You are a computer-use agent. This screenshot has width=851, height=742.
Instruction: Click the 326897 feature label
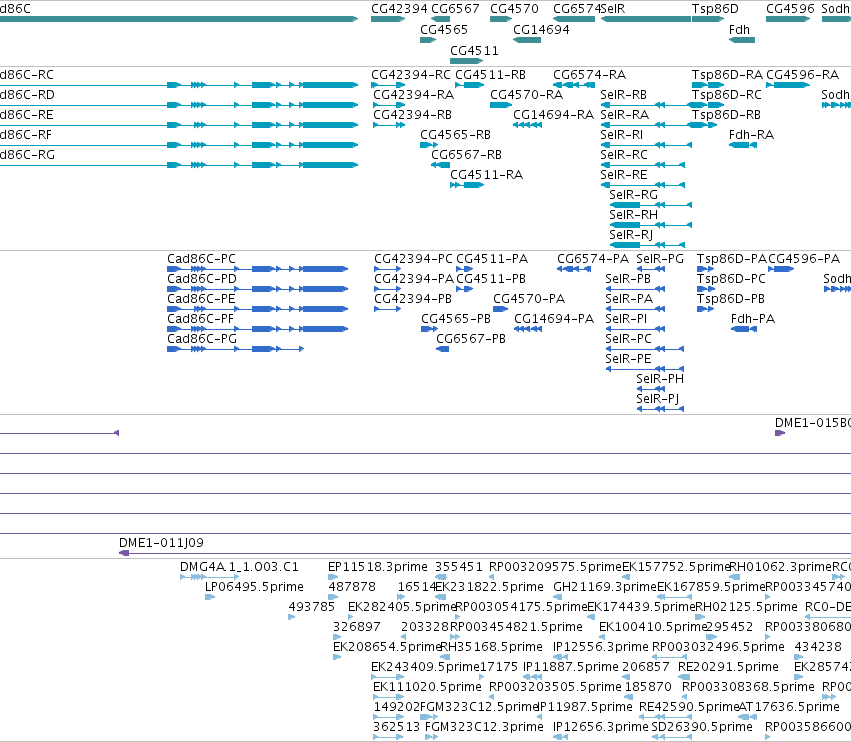[x=357, y=627]
